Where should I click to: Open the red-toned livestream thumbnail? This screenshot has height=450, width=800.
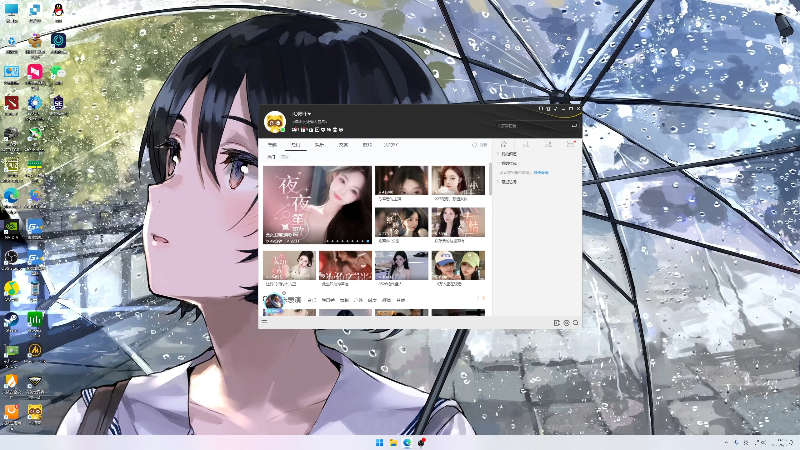coord(345,265)
